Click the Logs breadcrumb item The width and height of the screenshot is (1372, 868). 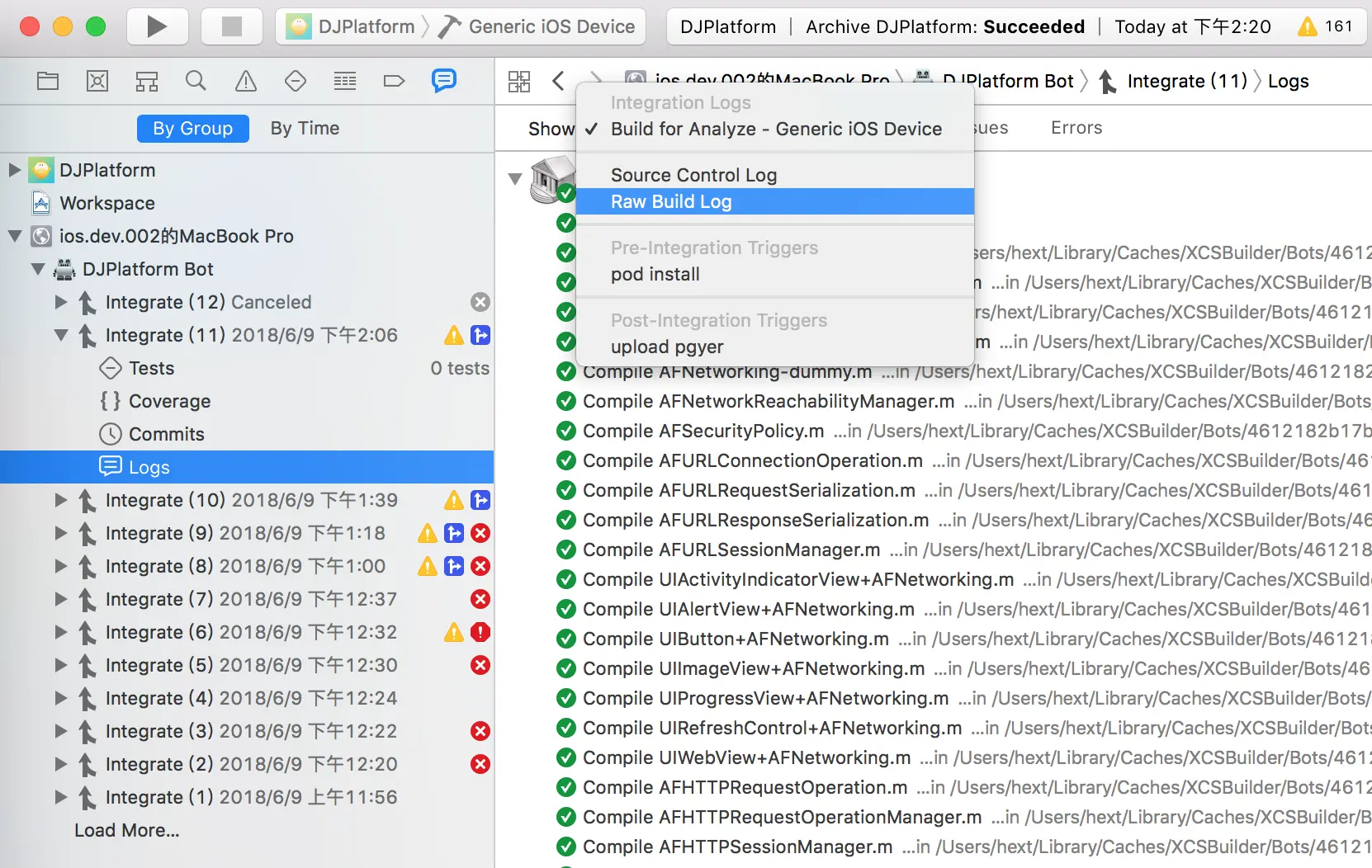click(x=1288, y=81)
